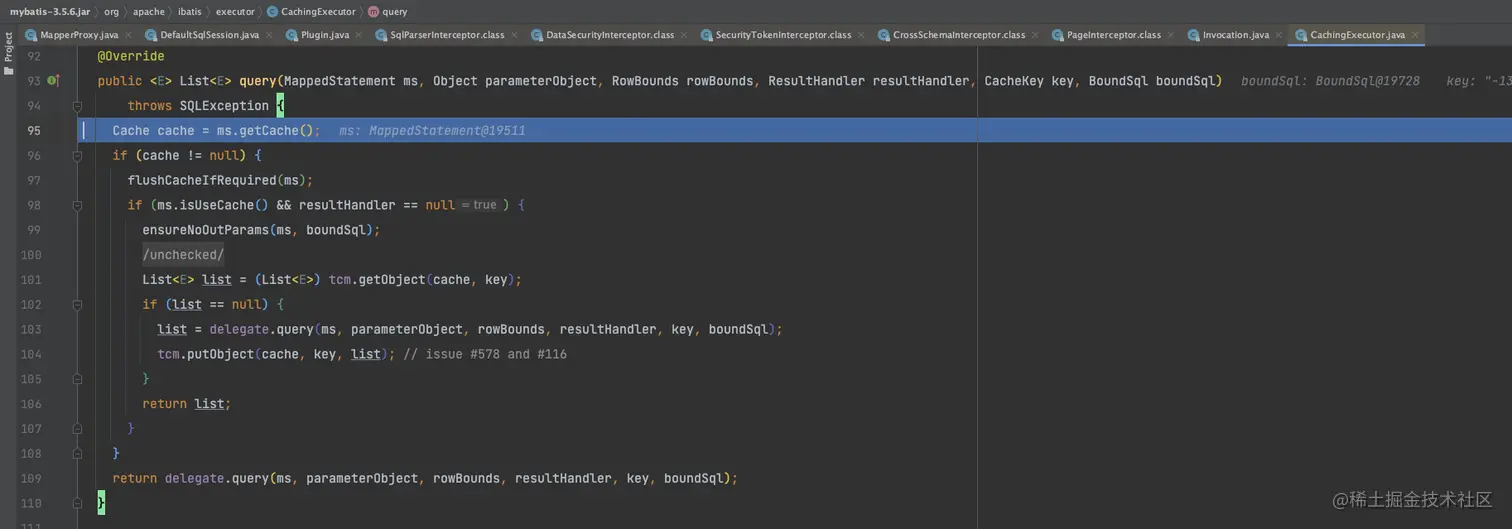The height and width of the screenshot is (529, 1512).
Task: Click the apache breadcrumb segment
Action: [149, 12]
